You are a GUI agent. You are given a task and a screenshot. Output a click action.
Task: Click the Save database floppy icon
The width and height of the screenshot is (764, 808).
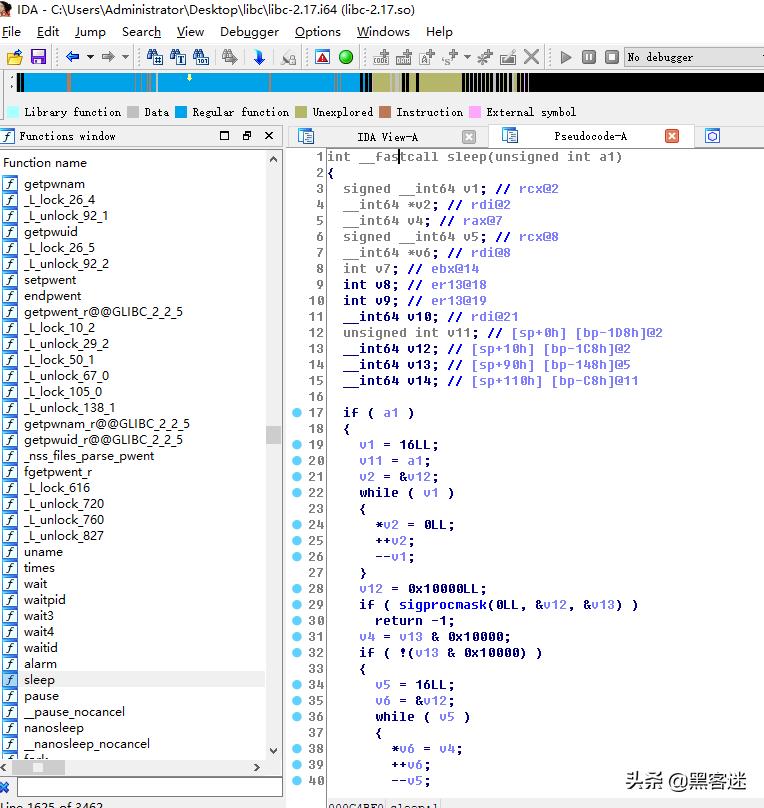(x=38, y=57)
